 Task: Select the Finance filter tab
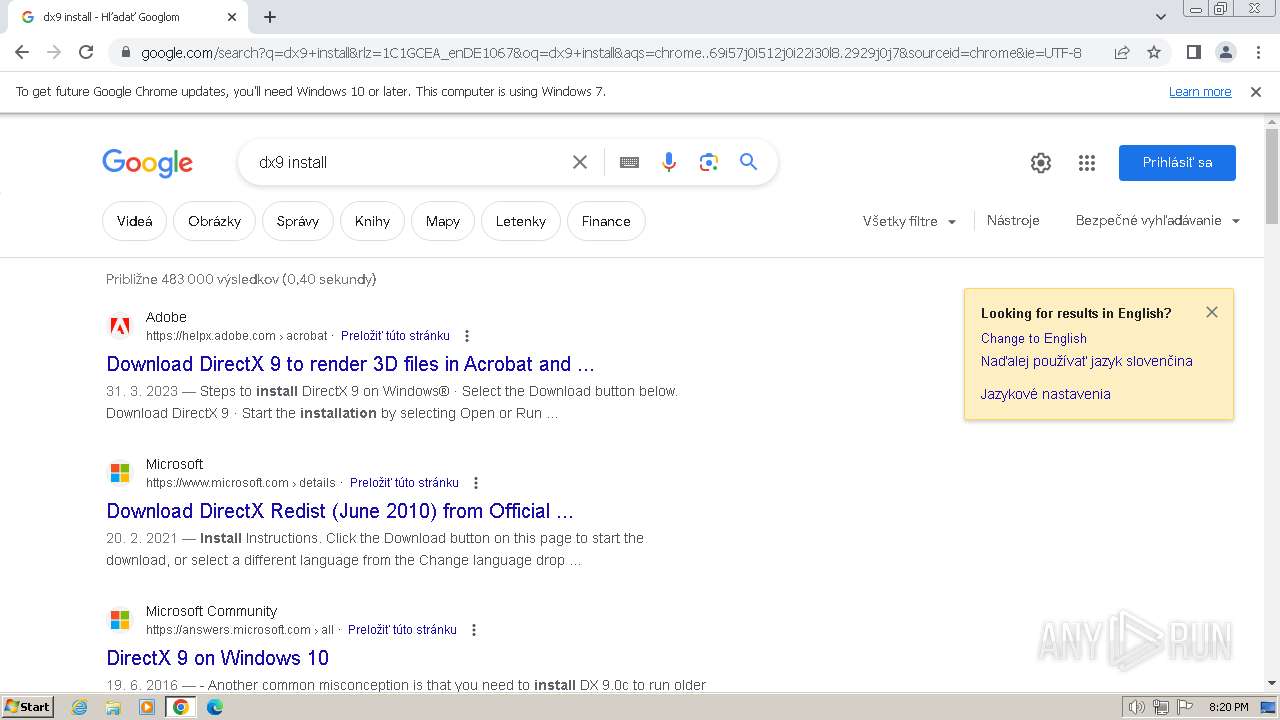(606, 221)
